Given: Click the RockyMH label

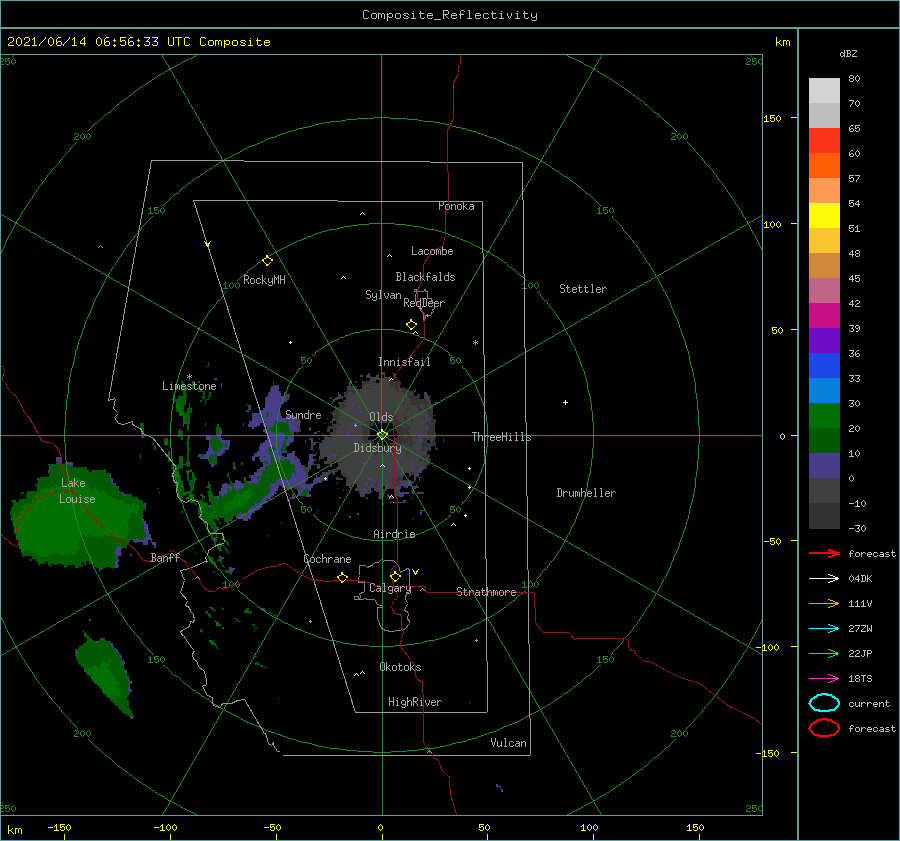Looking at the screenshot, I should pos(264,280).
